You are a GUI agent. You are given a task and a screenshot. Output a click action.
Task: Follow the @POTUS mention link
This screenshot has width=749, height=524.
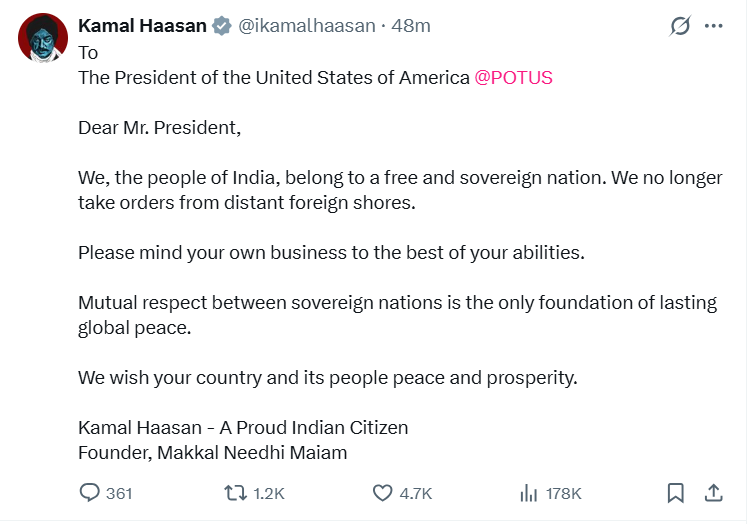(x=513, y=78)
